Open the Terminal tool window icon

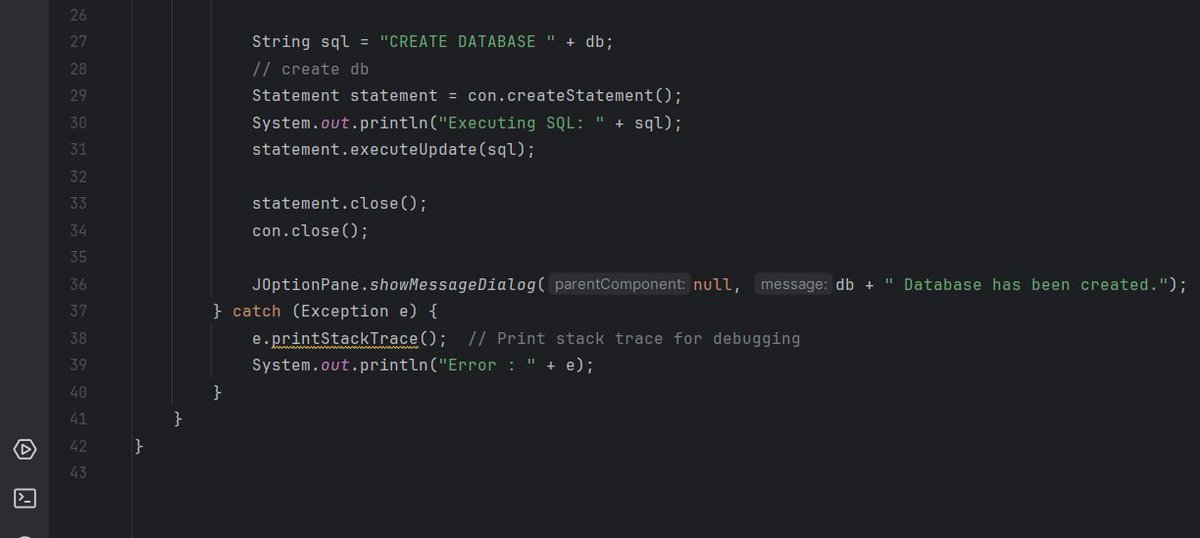pyautogui.click(x=25, y=498)
